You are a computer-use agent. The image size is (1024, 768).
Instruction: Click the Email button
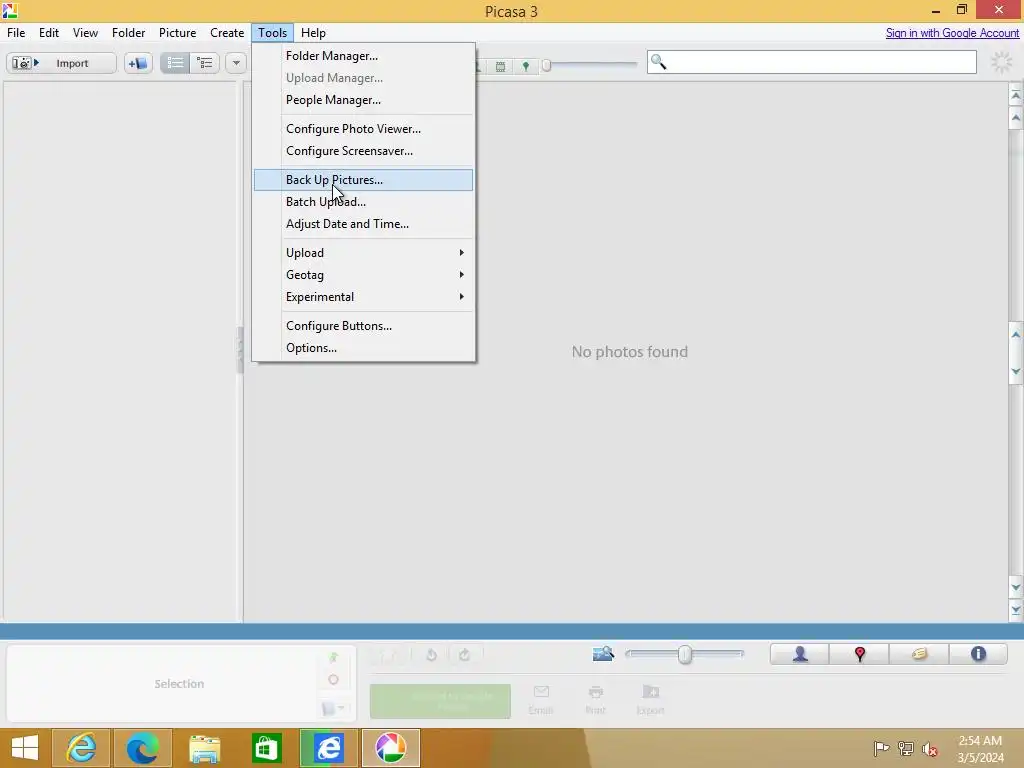coord(541,700)
